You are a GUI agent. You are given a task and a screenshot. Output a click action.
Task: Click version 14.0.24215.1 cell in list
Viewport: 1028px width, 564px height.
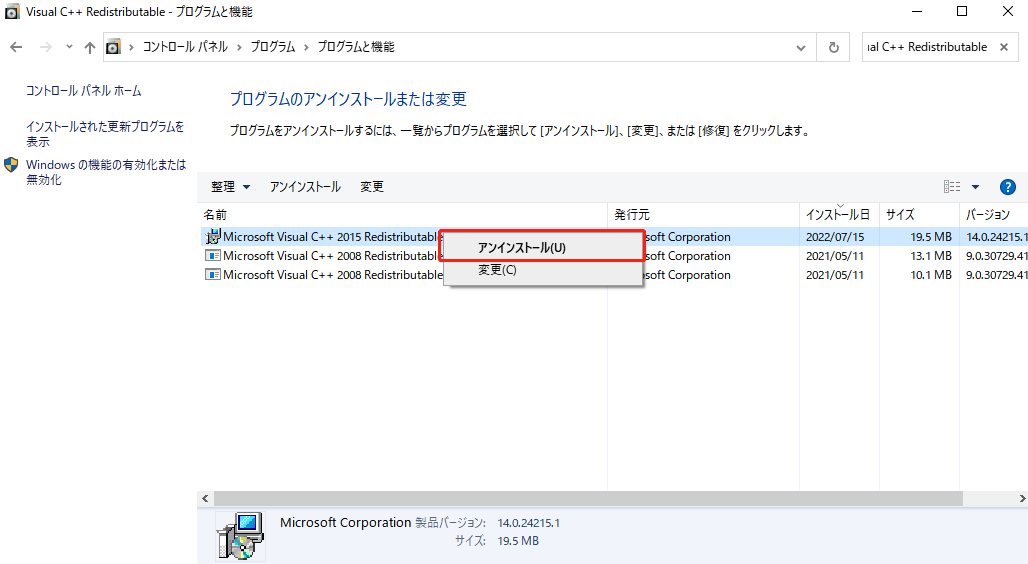[997, 237]
